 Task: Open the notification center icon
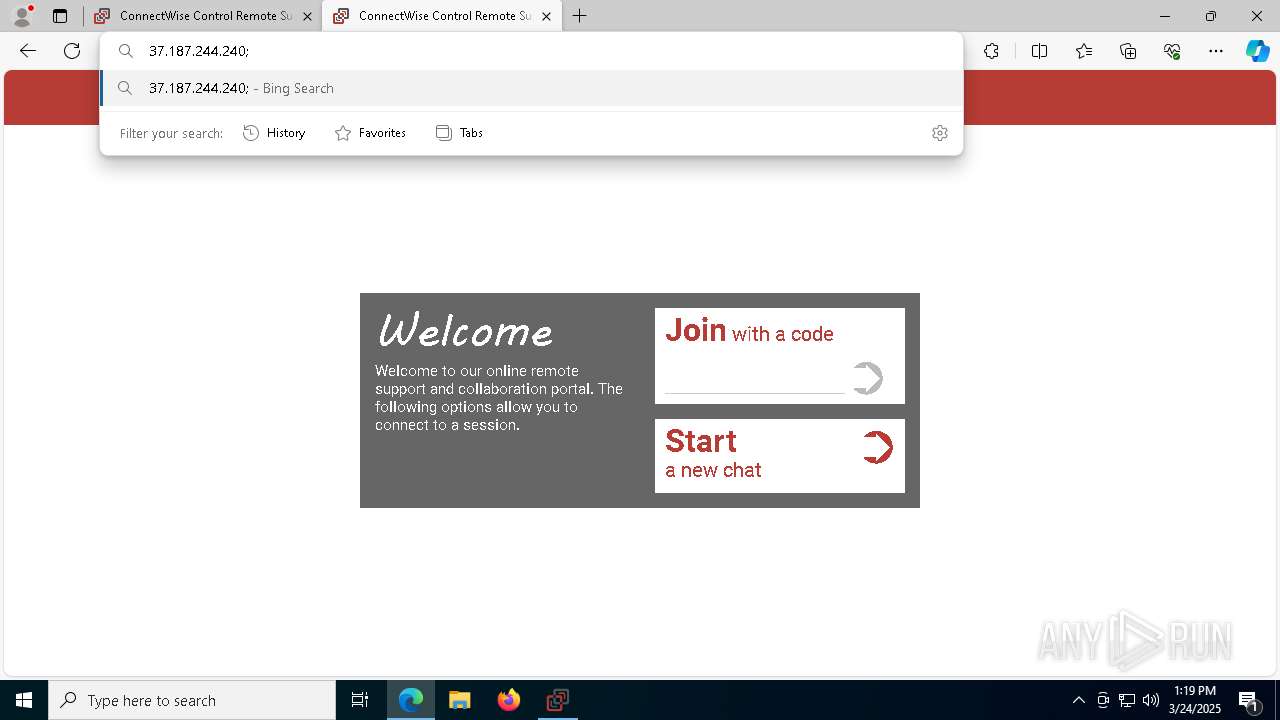[1249, 700]
